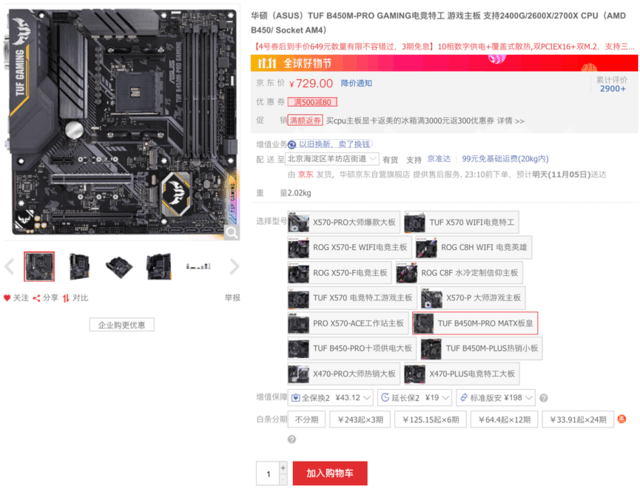Click the question mark below 不分期

291,439
